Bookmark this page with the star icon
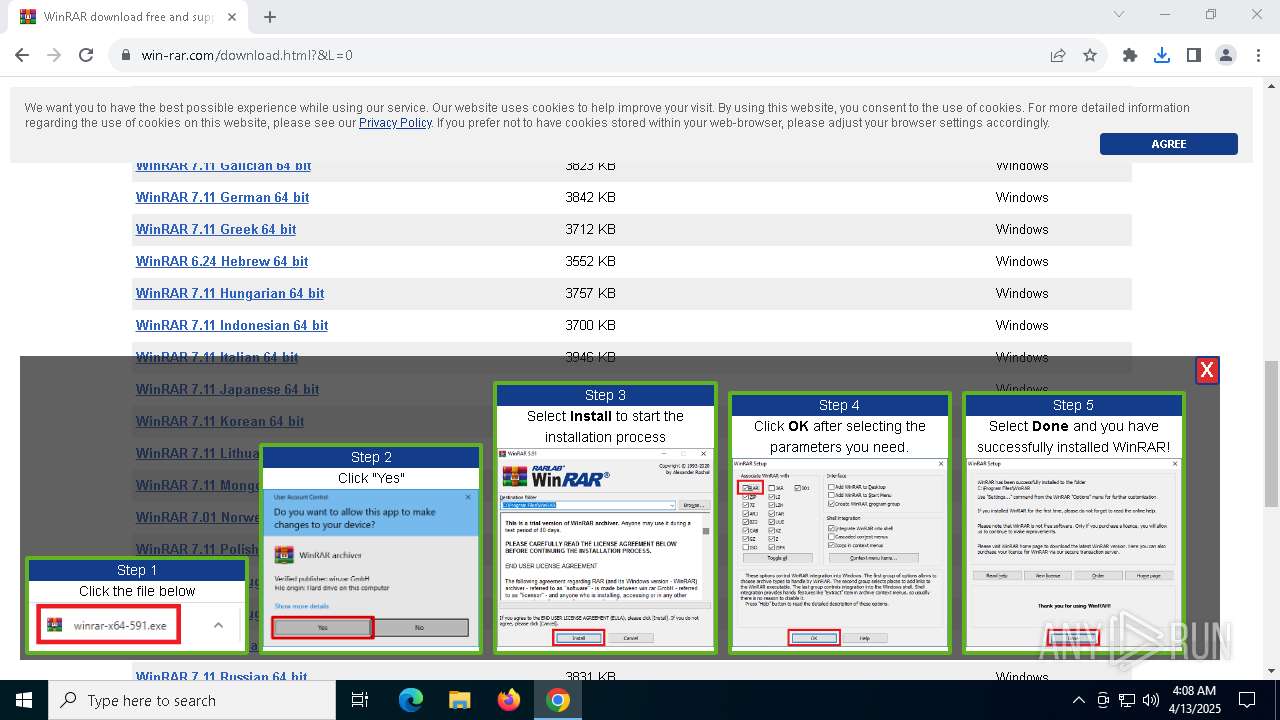The width and height of the screenshot is (1280, 720). pyautogui.click(x=1090, y=55)
